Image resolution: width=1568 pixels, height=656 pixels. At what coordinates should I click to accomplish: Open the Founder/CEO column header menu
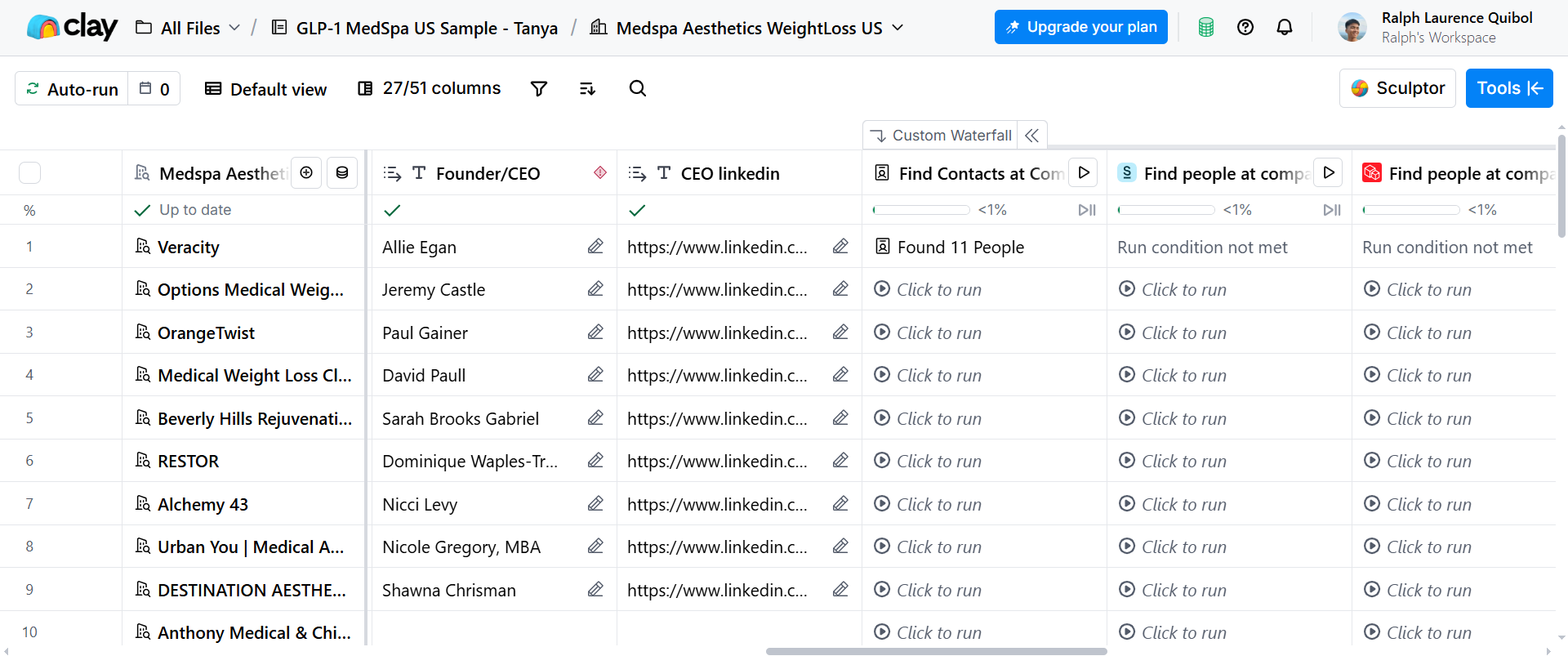488,173
